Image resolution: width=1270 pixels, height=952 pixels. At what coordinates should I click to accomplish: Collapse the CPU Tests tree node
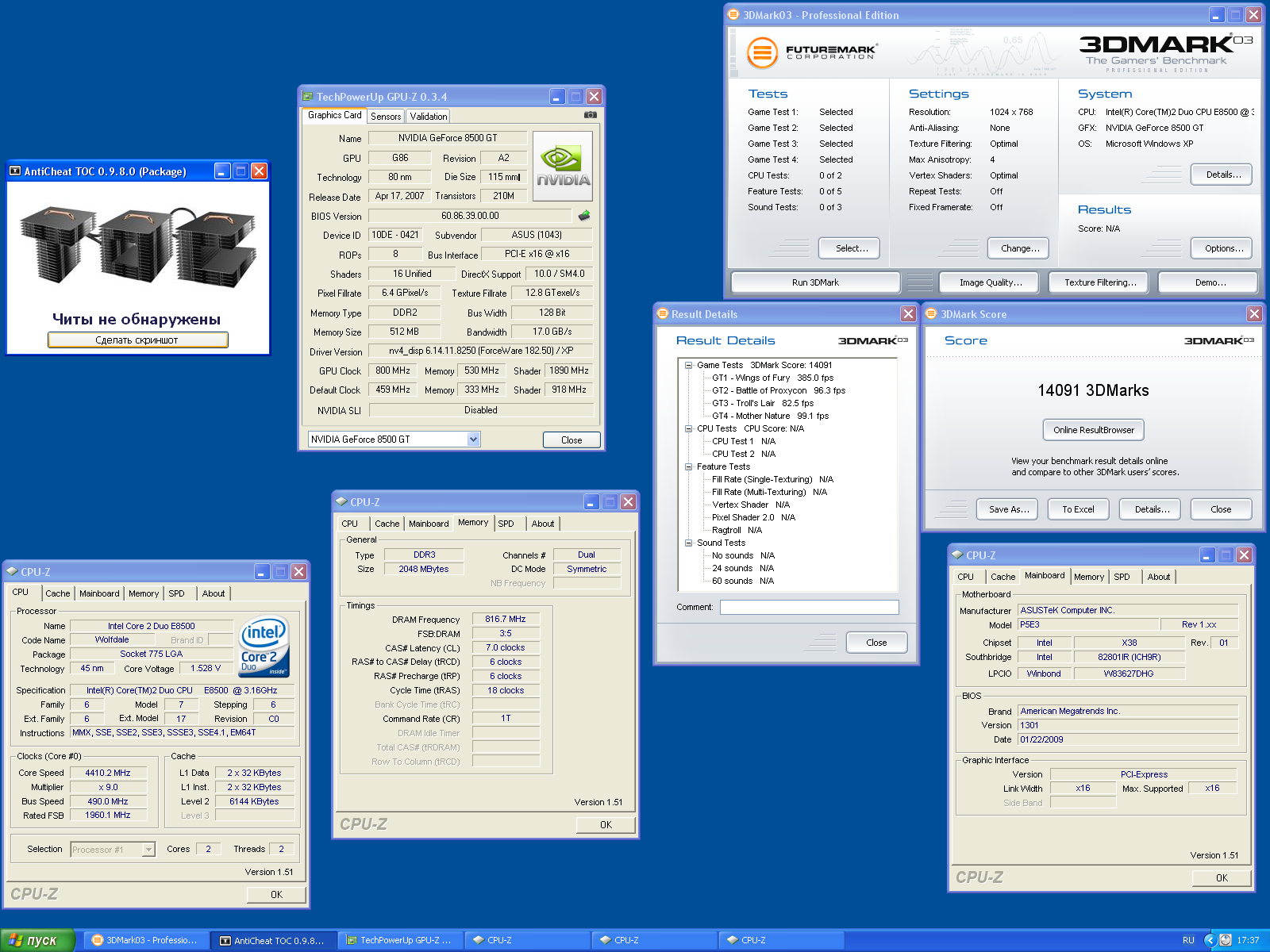689,428
